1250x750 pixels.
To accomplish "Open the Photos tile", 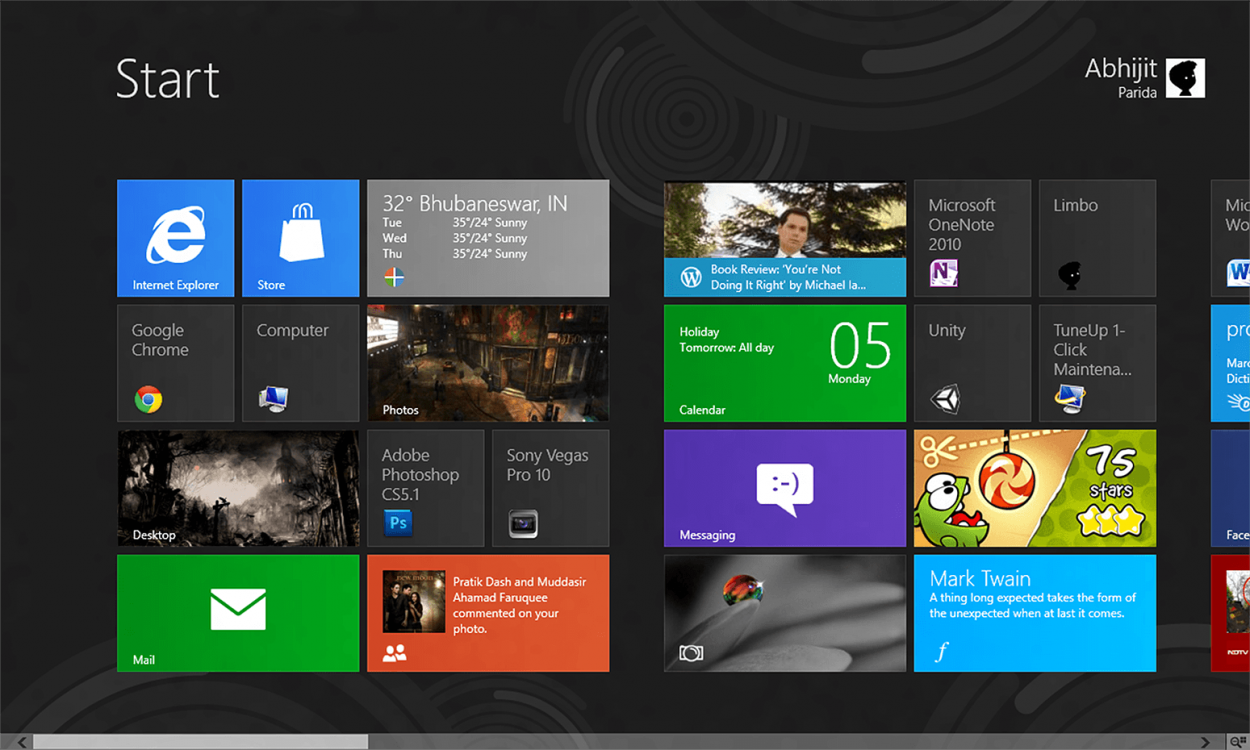I will 488,363.
